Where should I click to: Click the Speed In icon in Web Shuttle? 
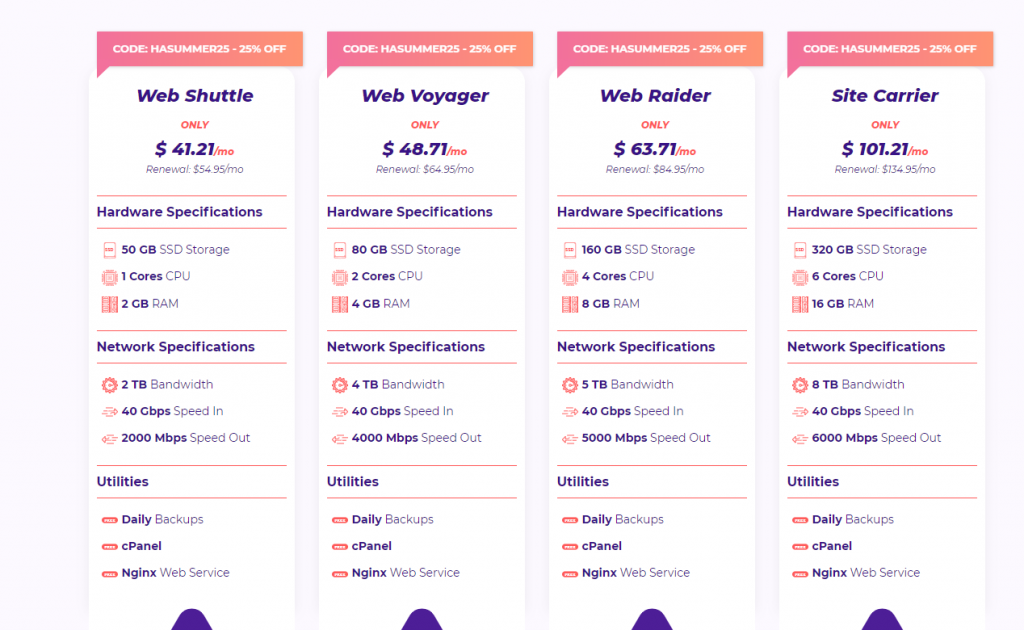110,412
